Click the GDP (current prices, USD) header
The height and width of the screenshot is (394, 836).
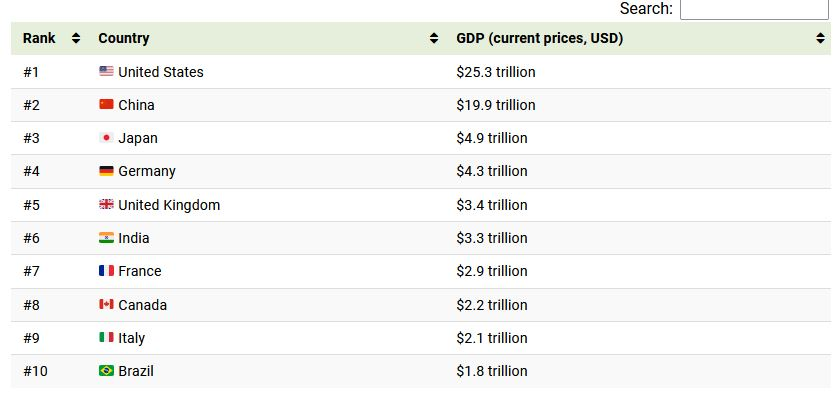(x=540, y=38)
